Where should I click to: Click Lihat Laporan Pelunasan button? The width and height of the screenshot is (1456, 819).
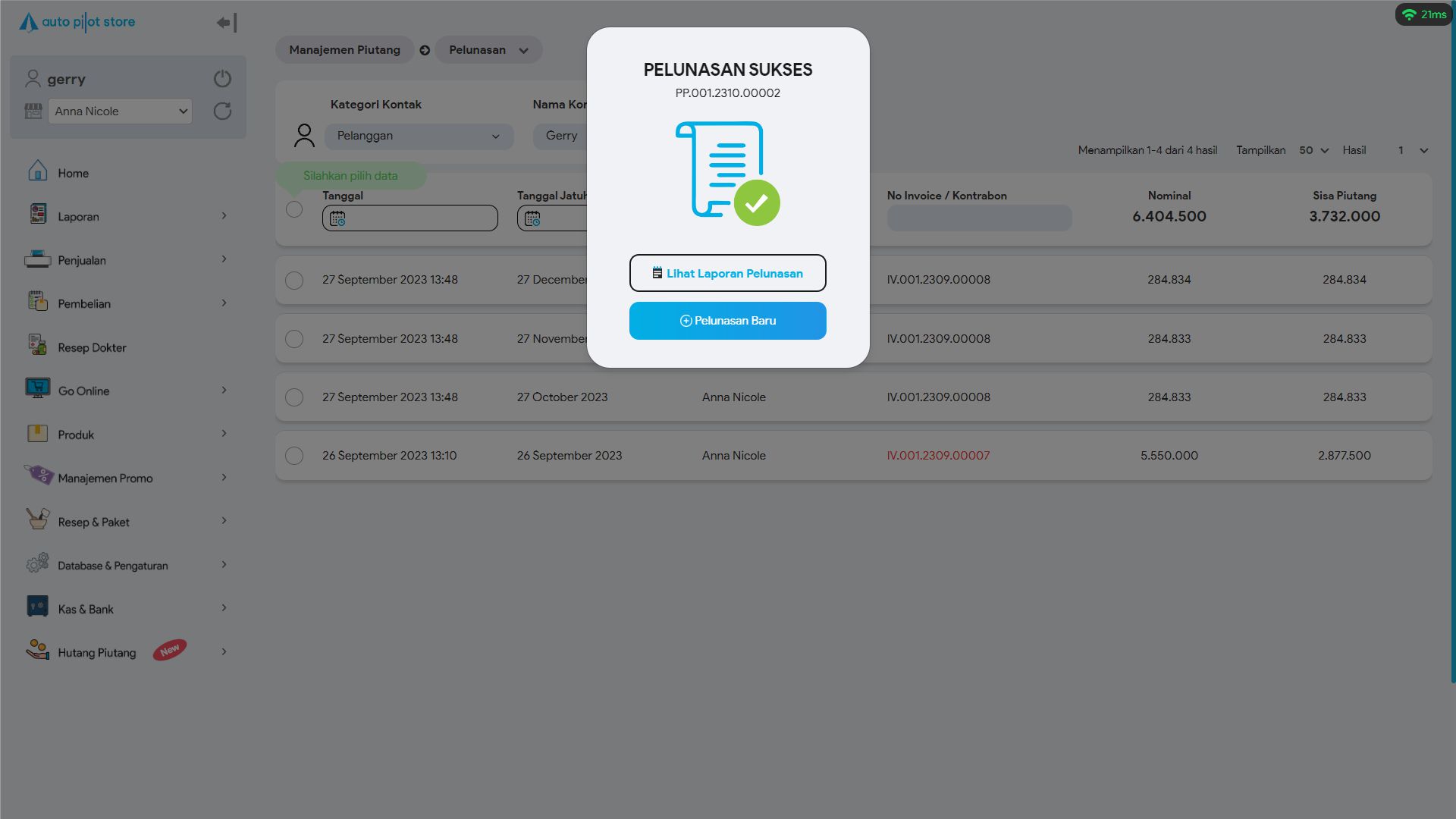727,273
